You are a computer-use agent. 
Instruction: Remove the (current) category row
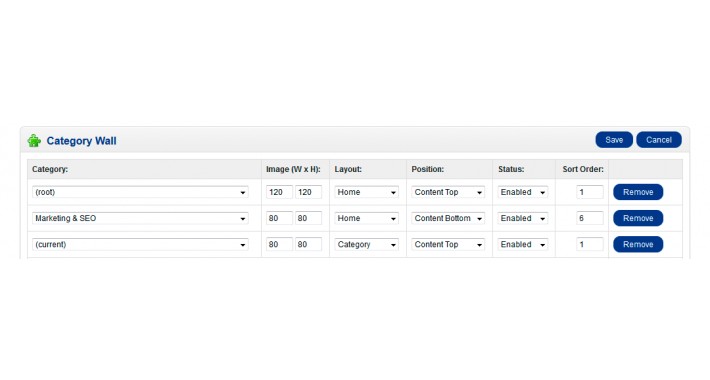coord(638,245)
